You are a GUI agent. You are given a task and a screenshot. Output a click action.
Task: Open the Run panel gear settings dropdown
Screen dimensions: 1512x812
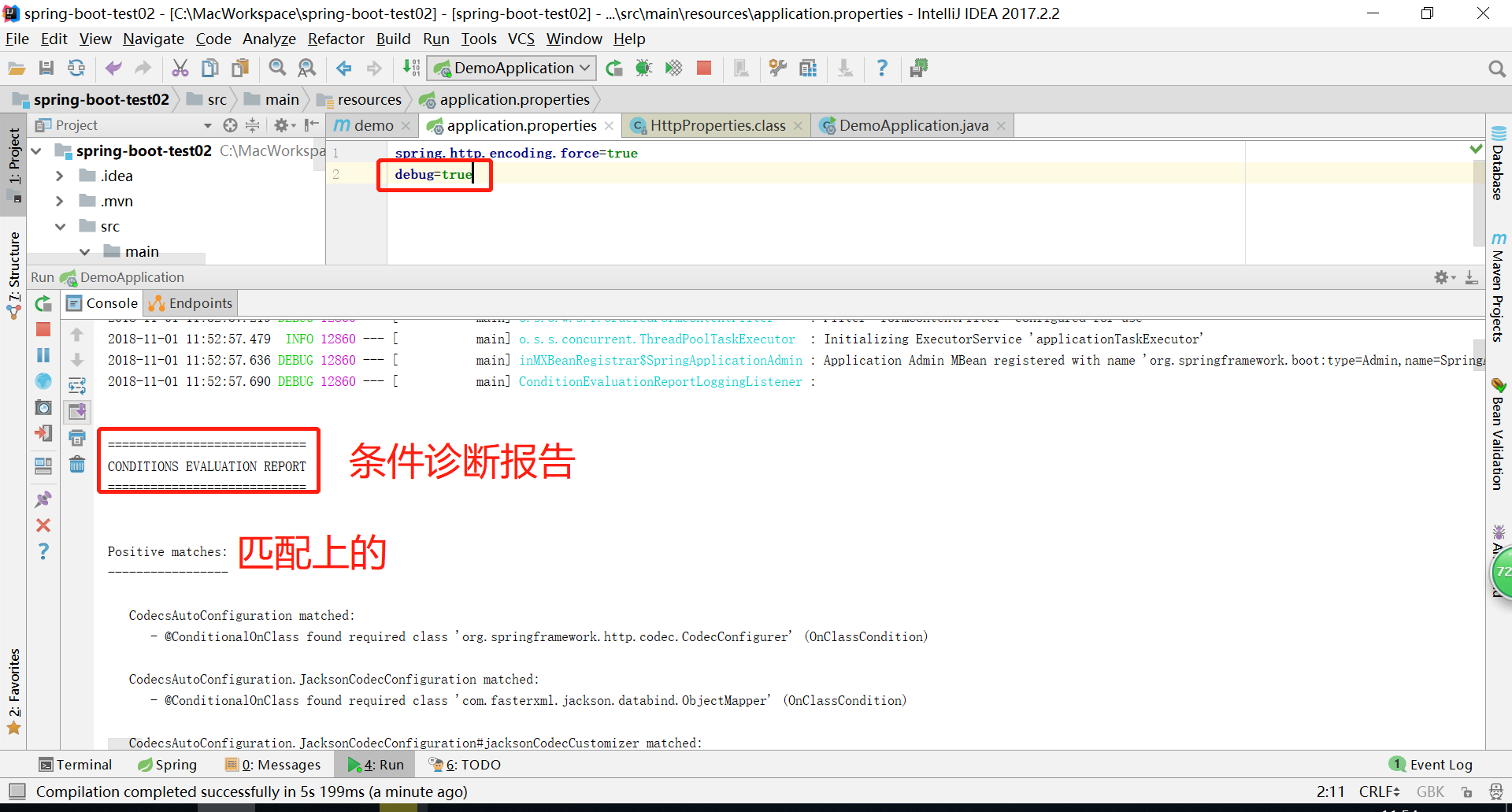pos(1444,277)
